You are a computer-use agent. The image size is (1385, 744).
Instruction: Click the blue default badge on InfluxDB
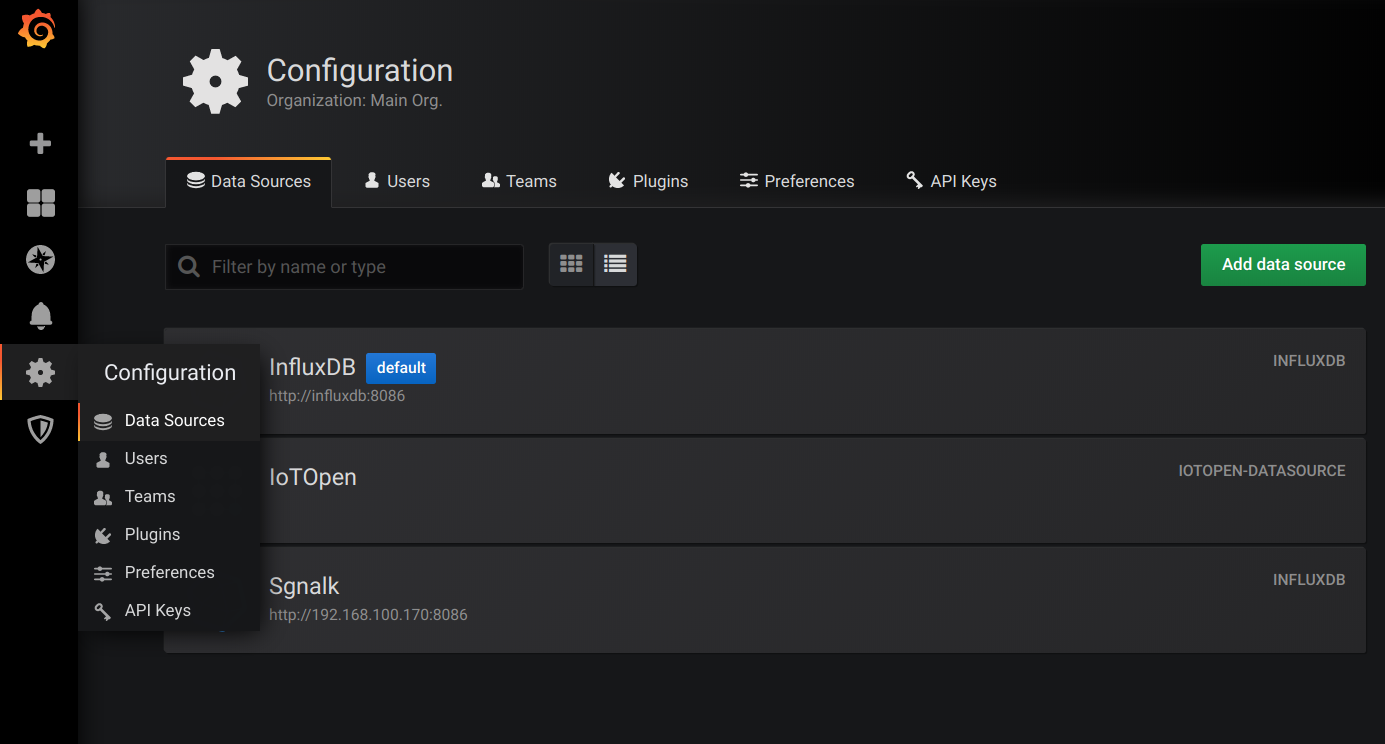tap(401, 368)
